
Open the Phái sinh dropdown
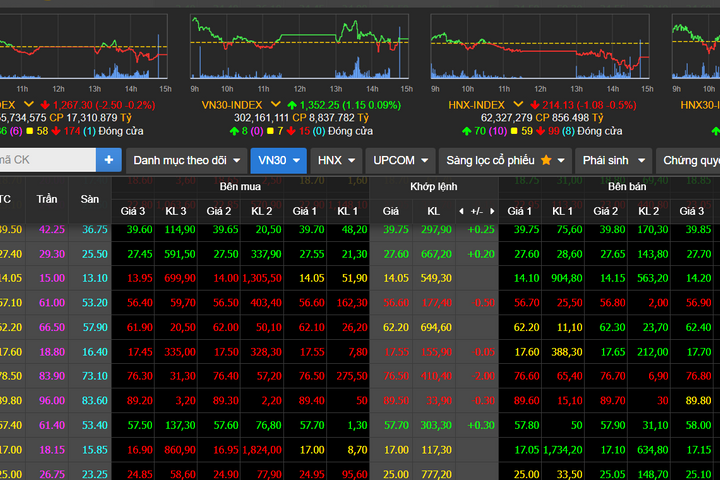(613, 160)
